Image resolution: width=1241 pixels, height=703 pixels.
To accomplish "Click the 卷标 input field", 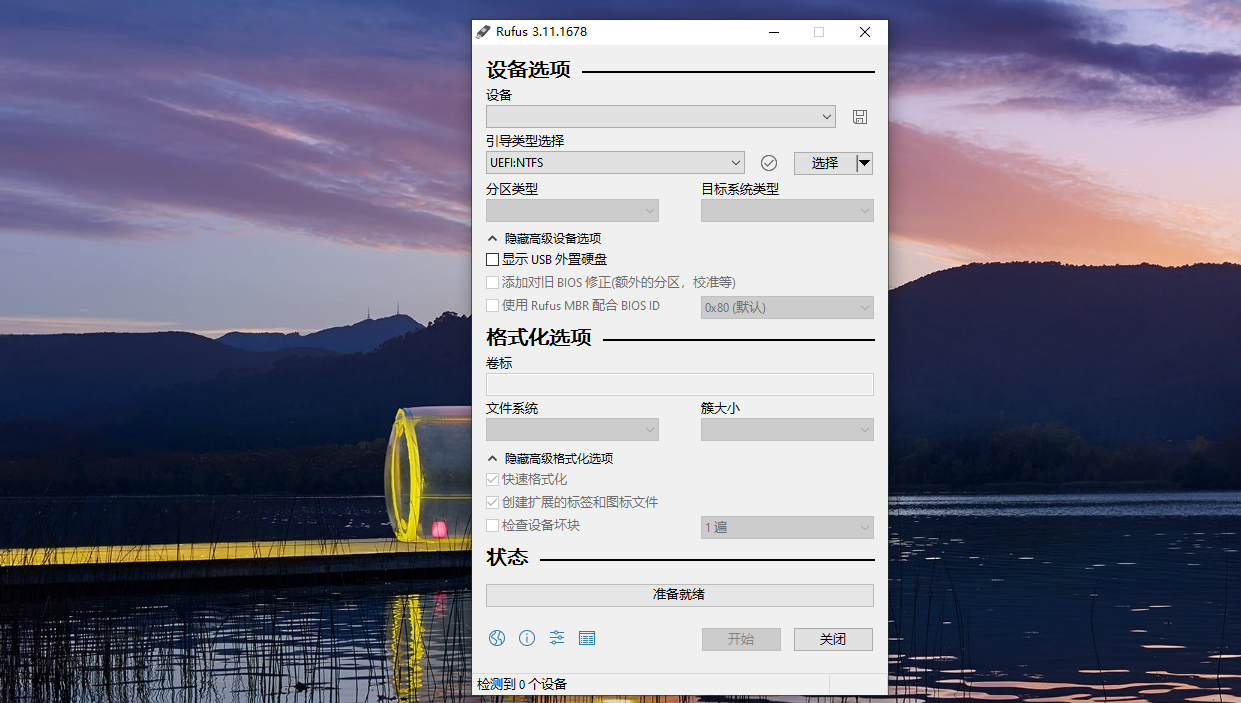I will 680,385.
